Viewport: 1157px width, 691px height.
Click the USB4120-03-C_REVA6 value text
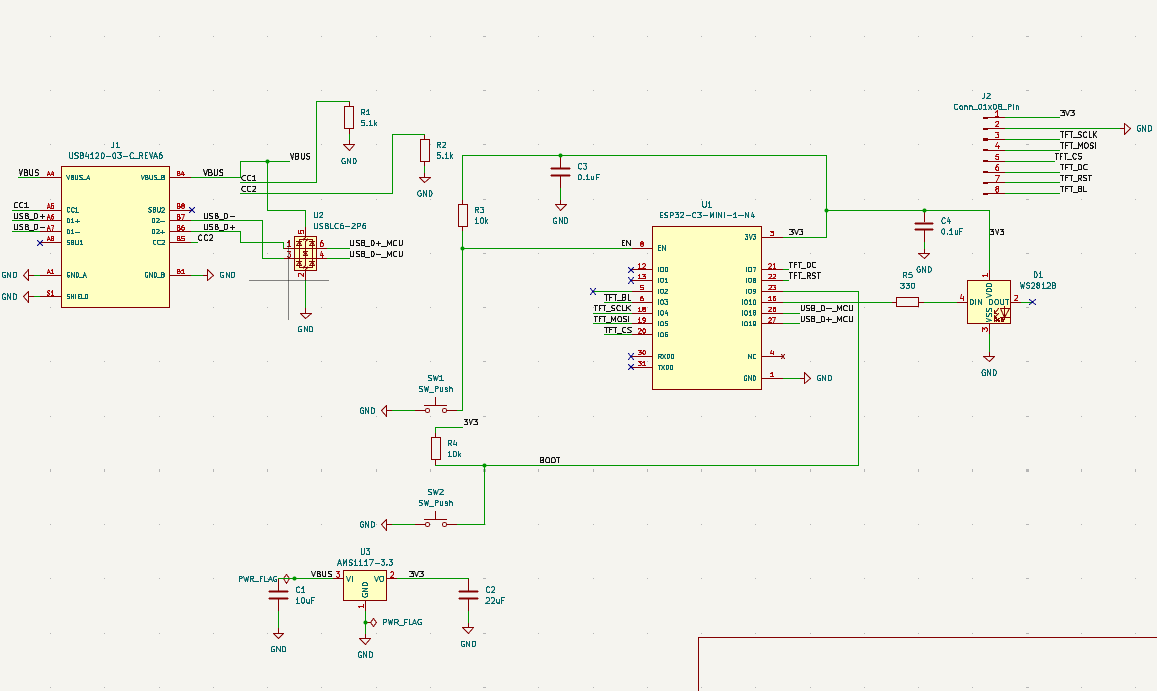point(116,156)
